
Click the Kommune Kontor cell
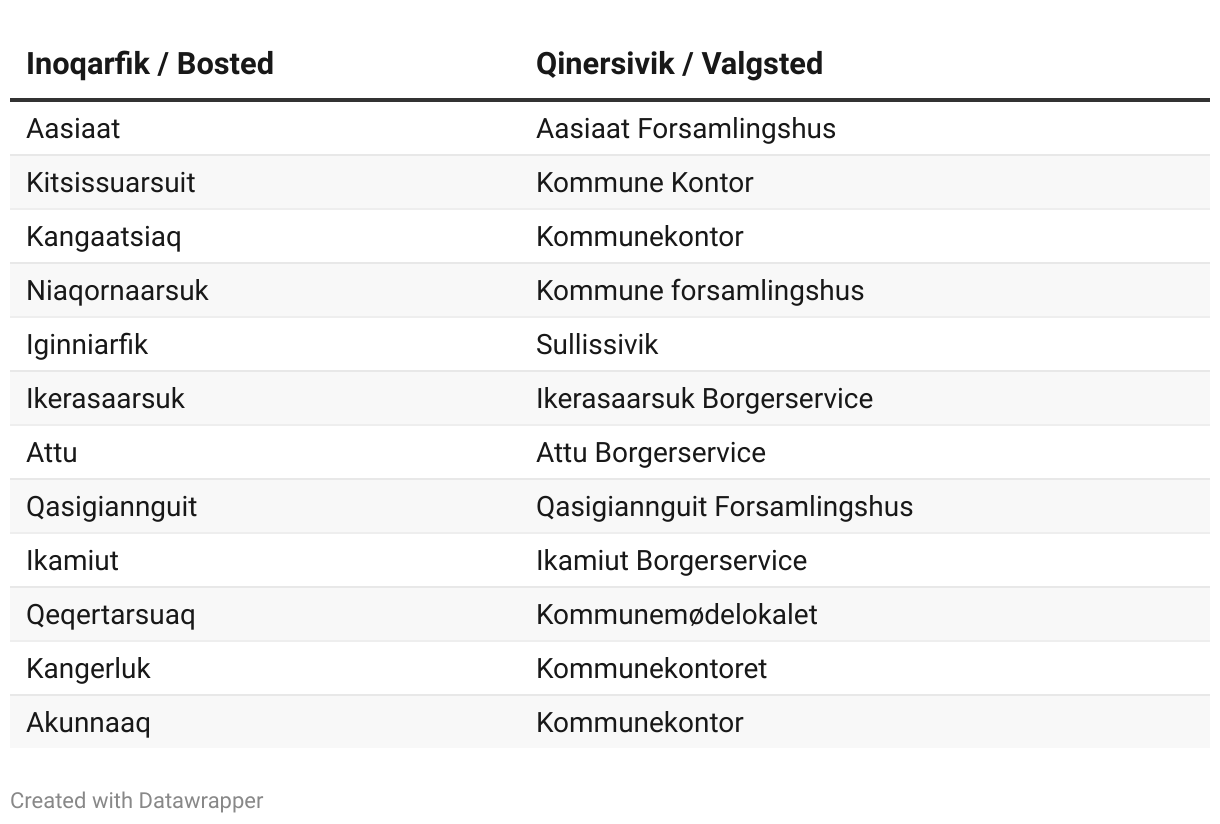click(645, 183)
